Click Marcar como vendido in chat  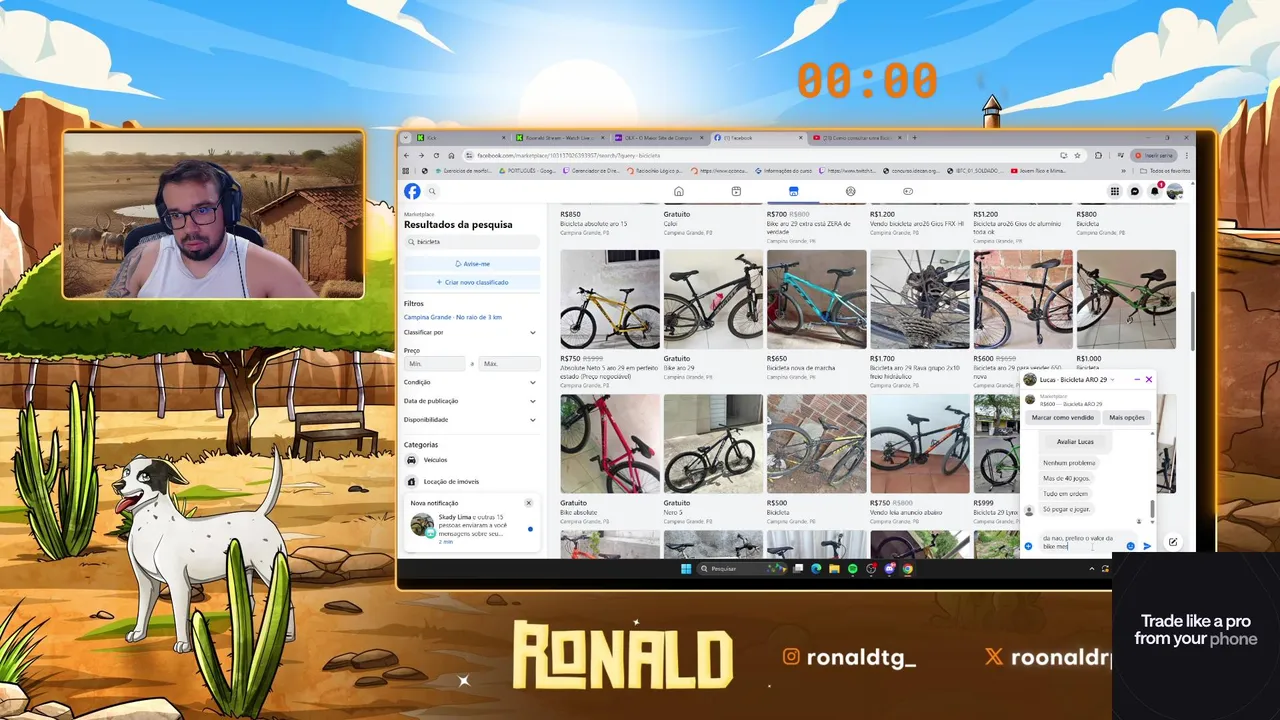coord(1062,418)
